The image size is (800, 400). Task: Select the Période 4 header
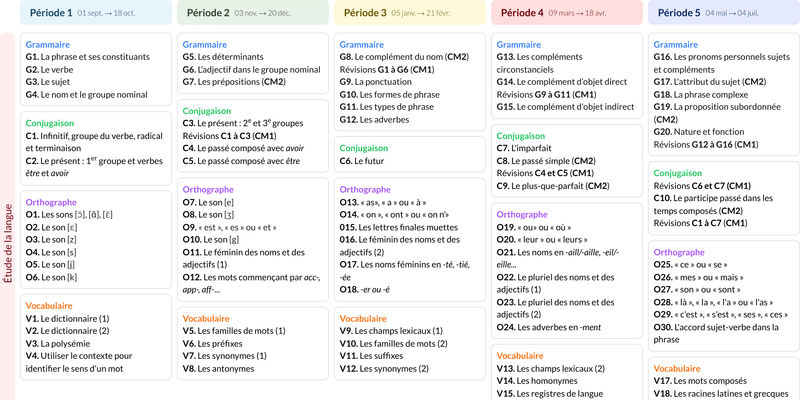tap(567, 12)
